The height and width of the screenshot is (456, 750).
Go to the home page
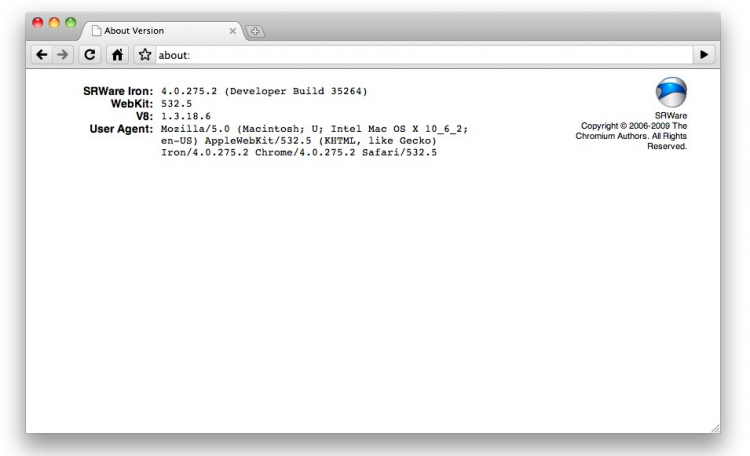pos(117,54)
